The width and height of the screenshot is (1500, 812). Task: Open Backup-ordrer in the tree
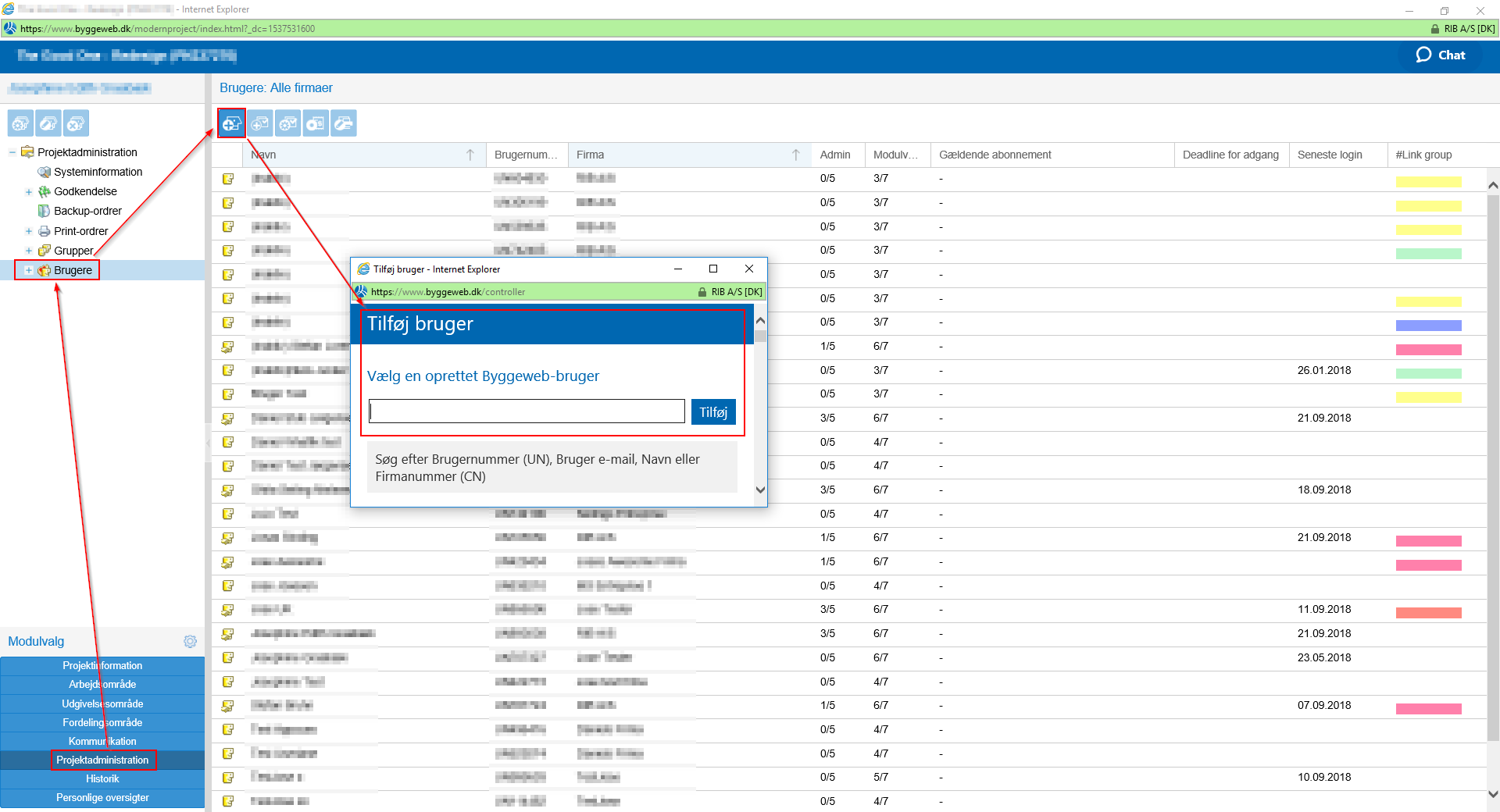coord(87,211)
